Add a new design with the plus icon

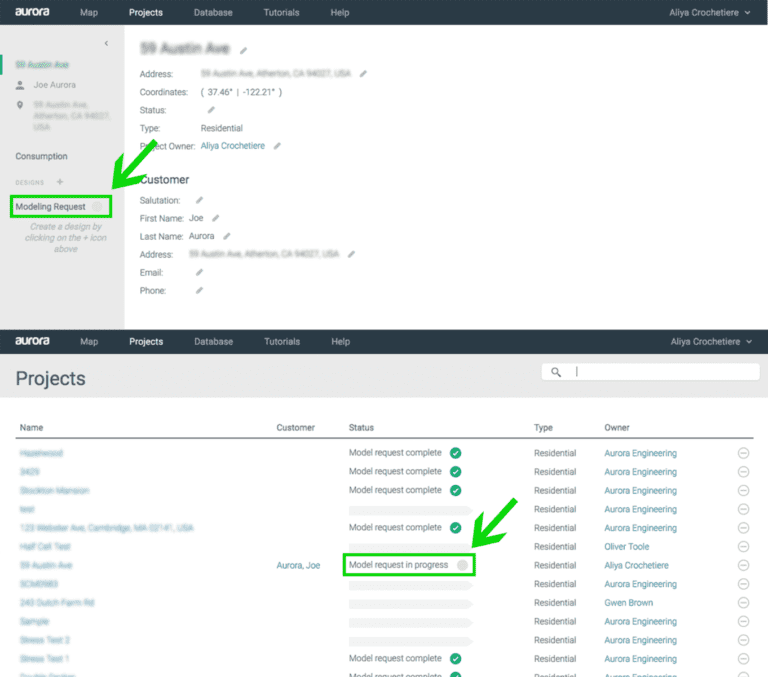pos(60,182)
